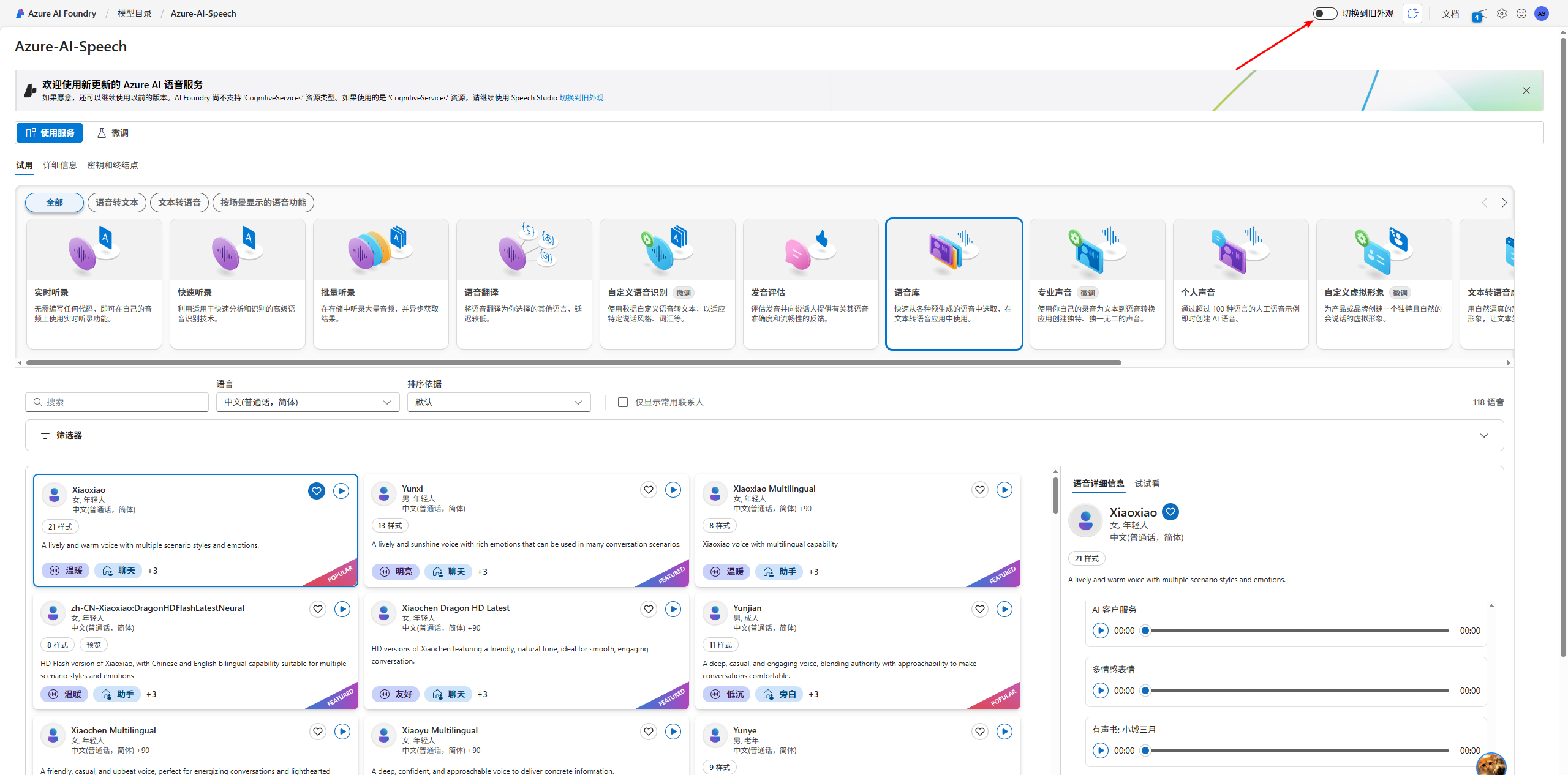Select the 文本转语音 filter pill

tap(179, 203)
